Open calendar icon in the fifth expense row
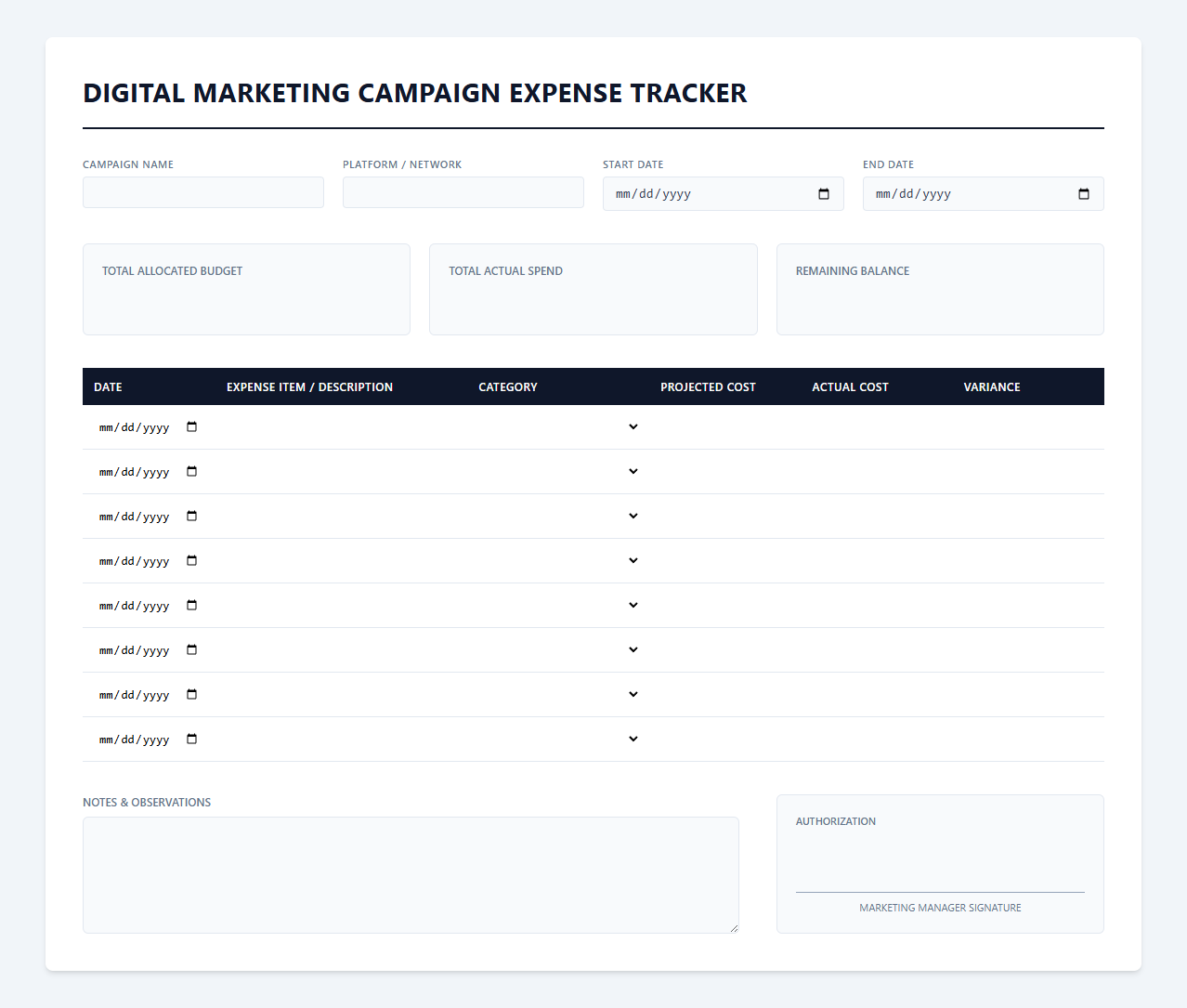 pos(192,606)
